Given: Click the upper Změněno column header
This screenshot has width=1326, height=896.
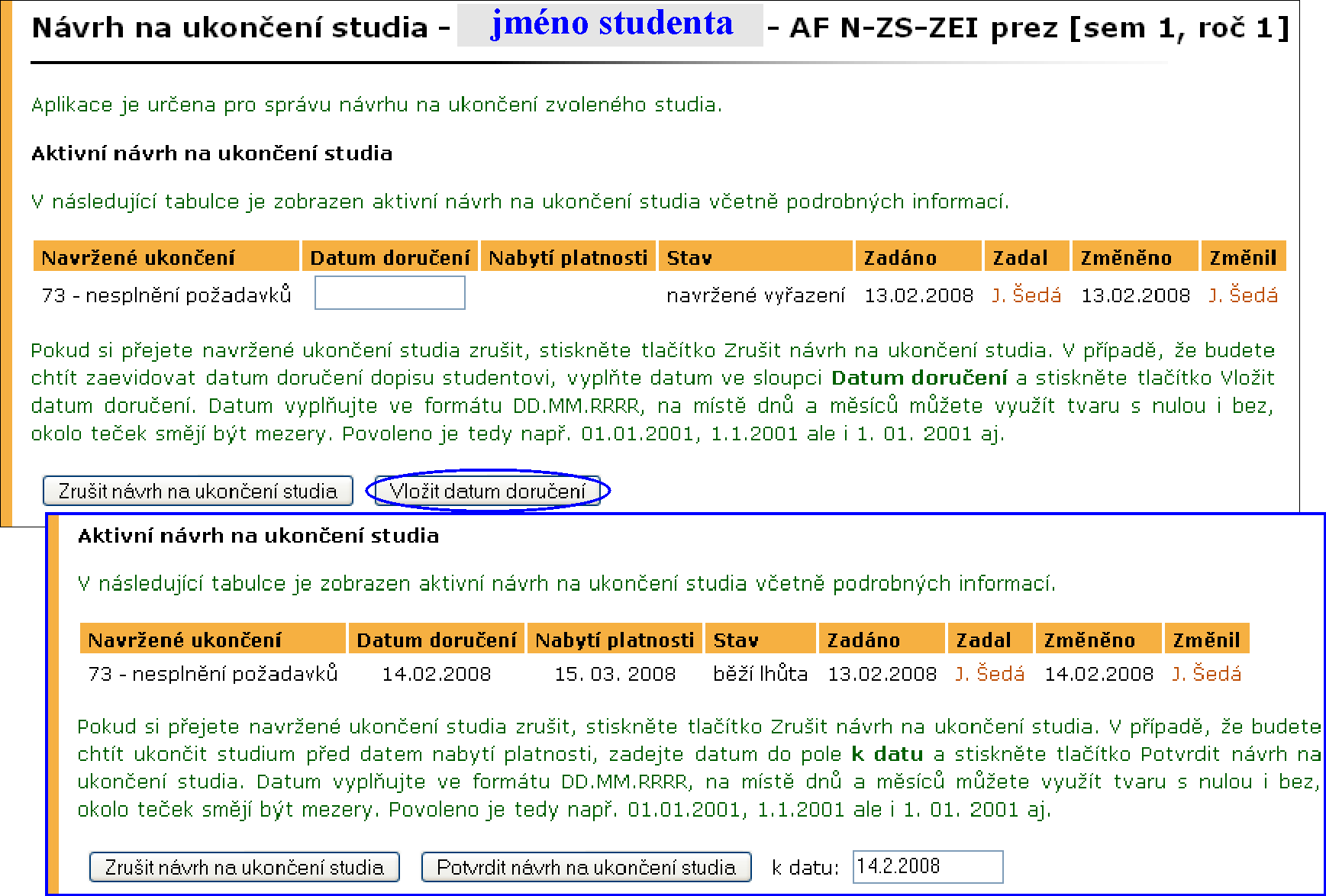Looking at the screenshot, I should (x=1135, y=256).
